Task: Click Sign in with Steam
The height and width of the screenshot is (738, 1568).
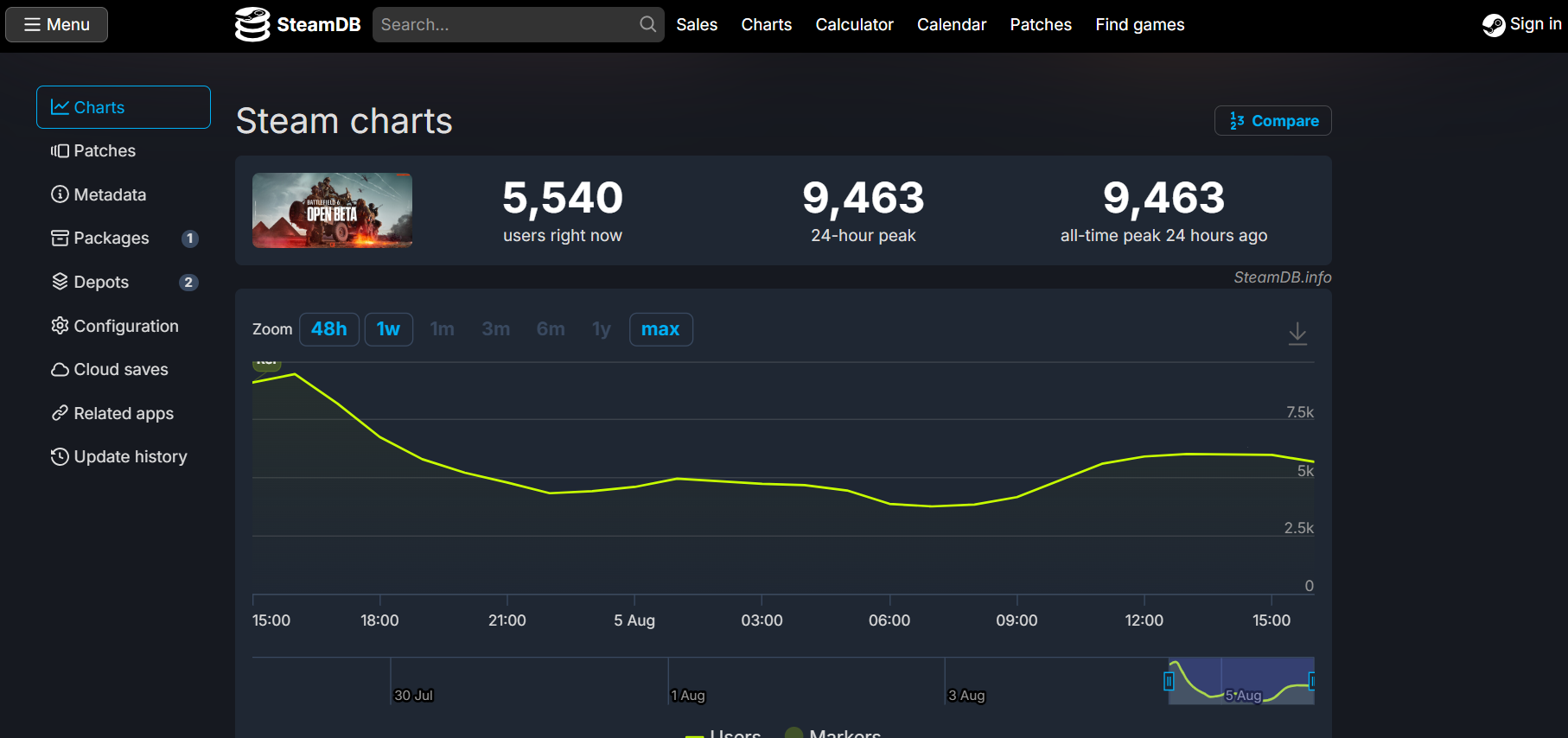Action: click(1522, 24)
